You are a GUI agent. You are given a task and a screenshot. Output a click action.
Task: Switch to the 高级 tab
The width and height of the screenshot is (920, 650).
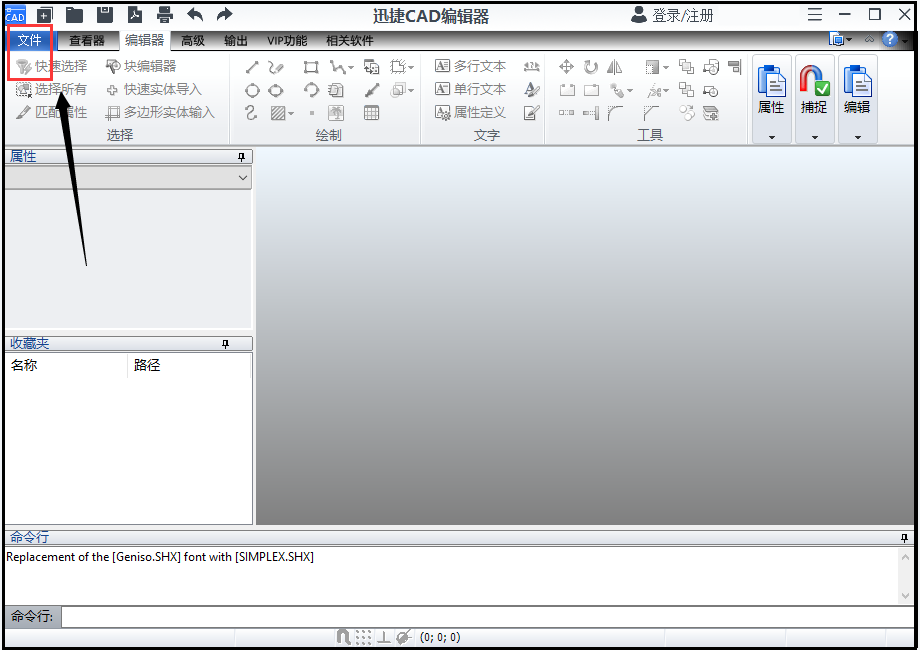click(192, 40)
